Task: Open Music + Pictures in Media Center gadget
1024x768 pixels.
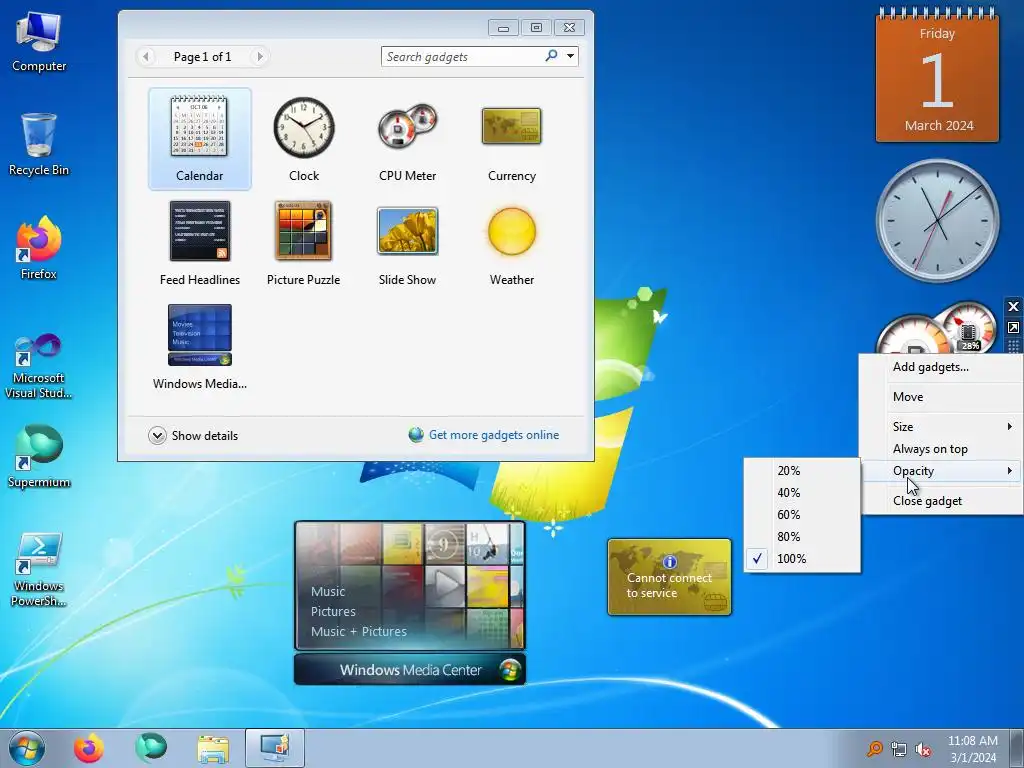Action: point(359,632)
